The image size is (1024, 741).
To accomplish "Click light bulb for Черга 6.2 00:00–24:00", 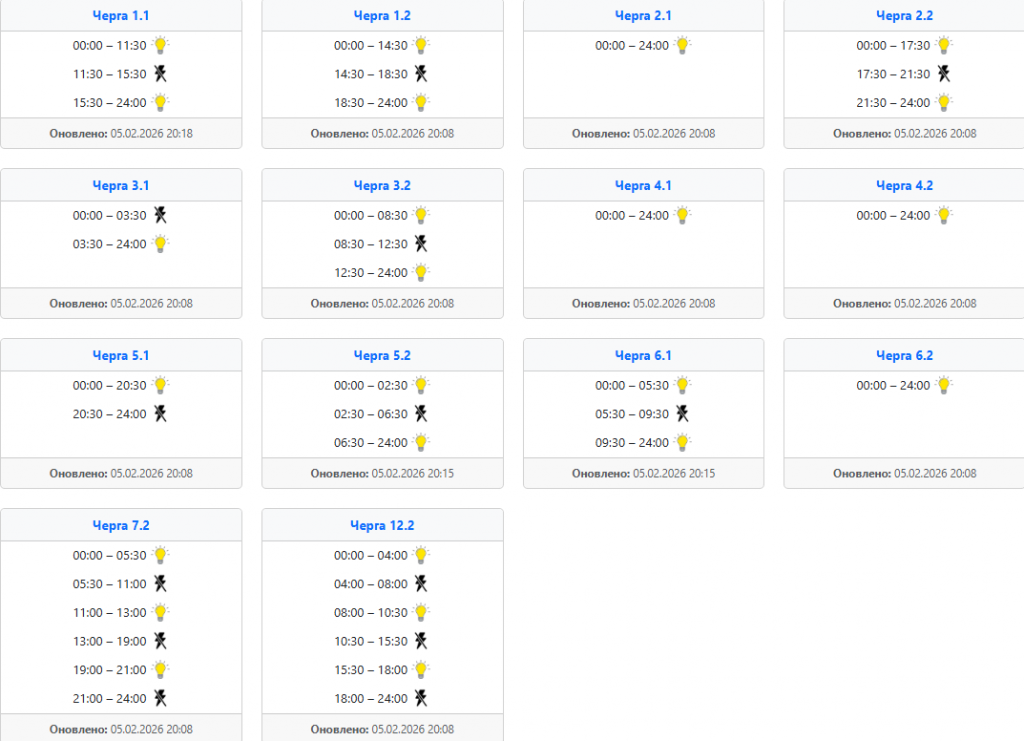I will (x=943, y=385).
